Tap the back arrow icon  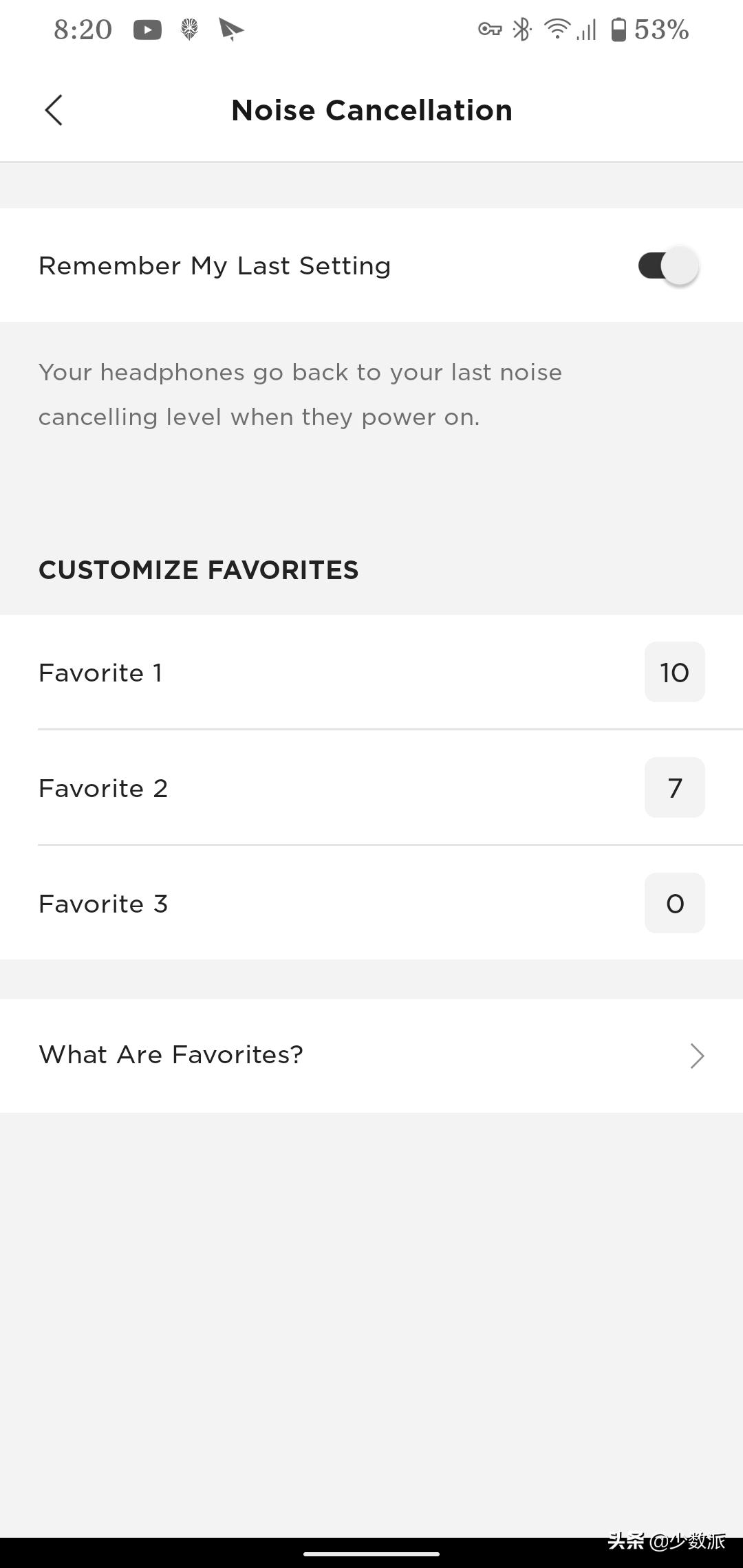tap(54, 110)
